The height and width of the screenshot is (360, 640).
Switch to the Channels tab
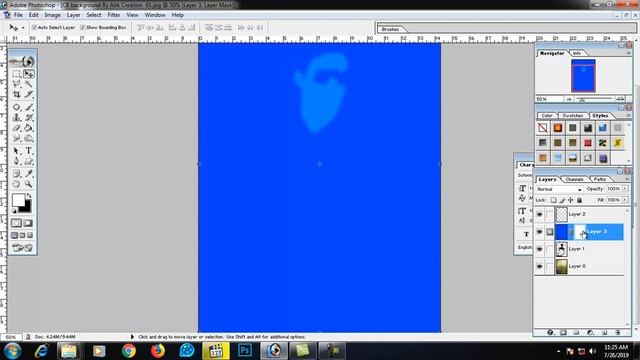point(574,180)
